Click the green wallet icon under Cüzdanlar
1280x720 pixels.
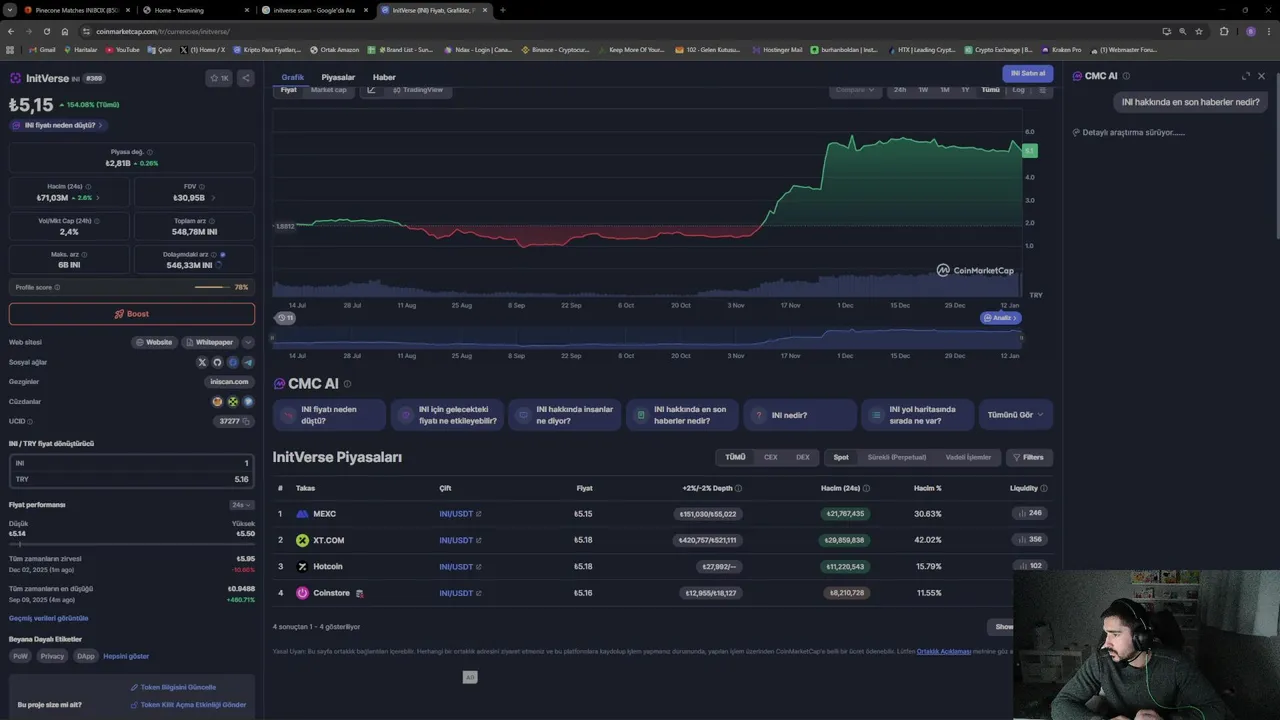(x=233, y=402)
